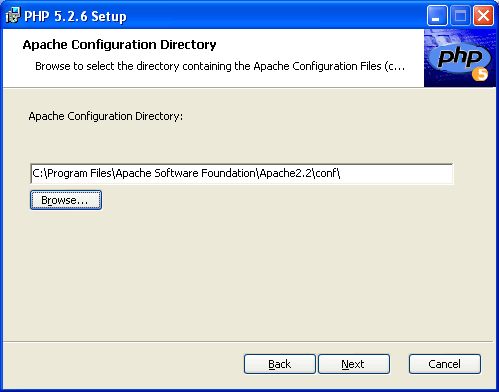Return with the Back button
Viewport: 499px width, 392px height.
pyautogui.click(x=280, y=364)
